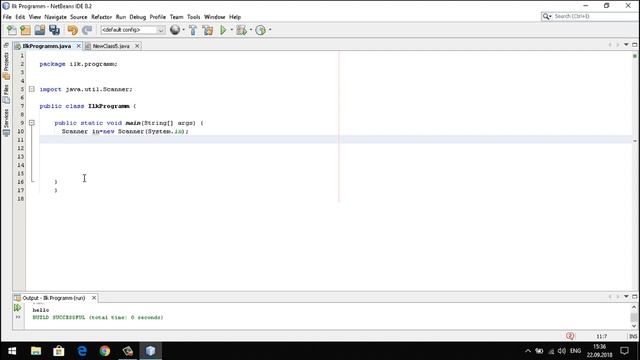The image size is (640, 360).
Task: Close the Output tab
Action: click(94, 298)
